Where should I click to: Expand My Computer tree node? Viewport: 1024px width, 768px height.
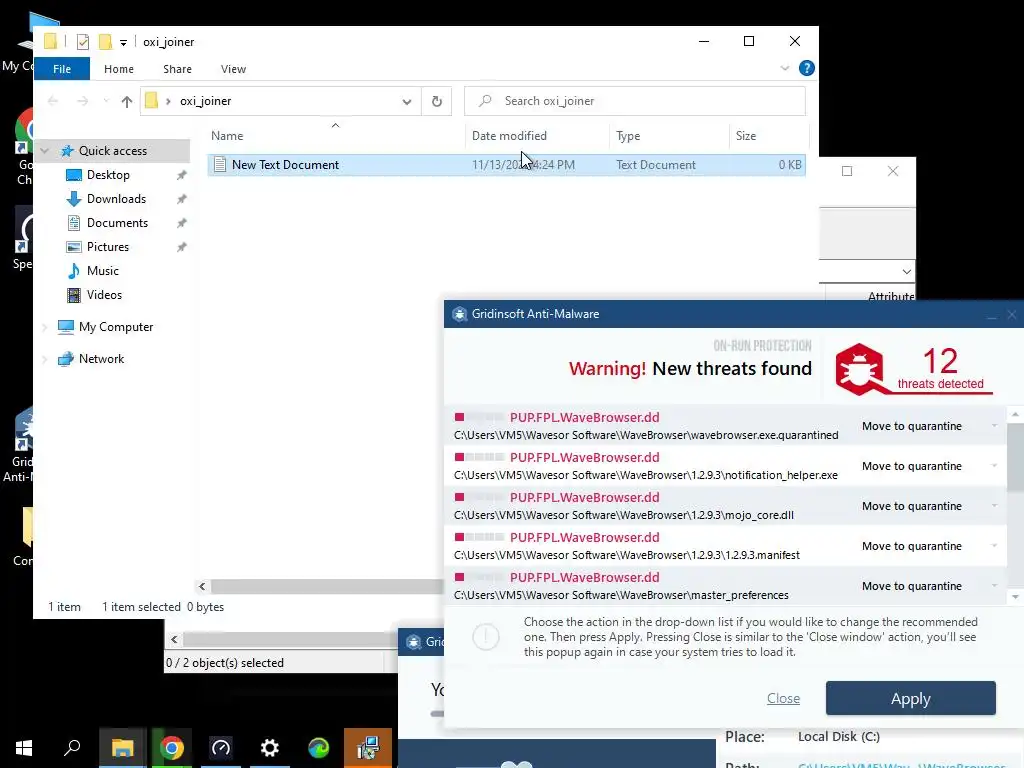(x=44, y=327)
